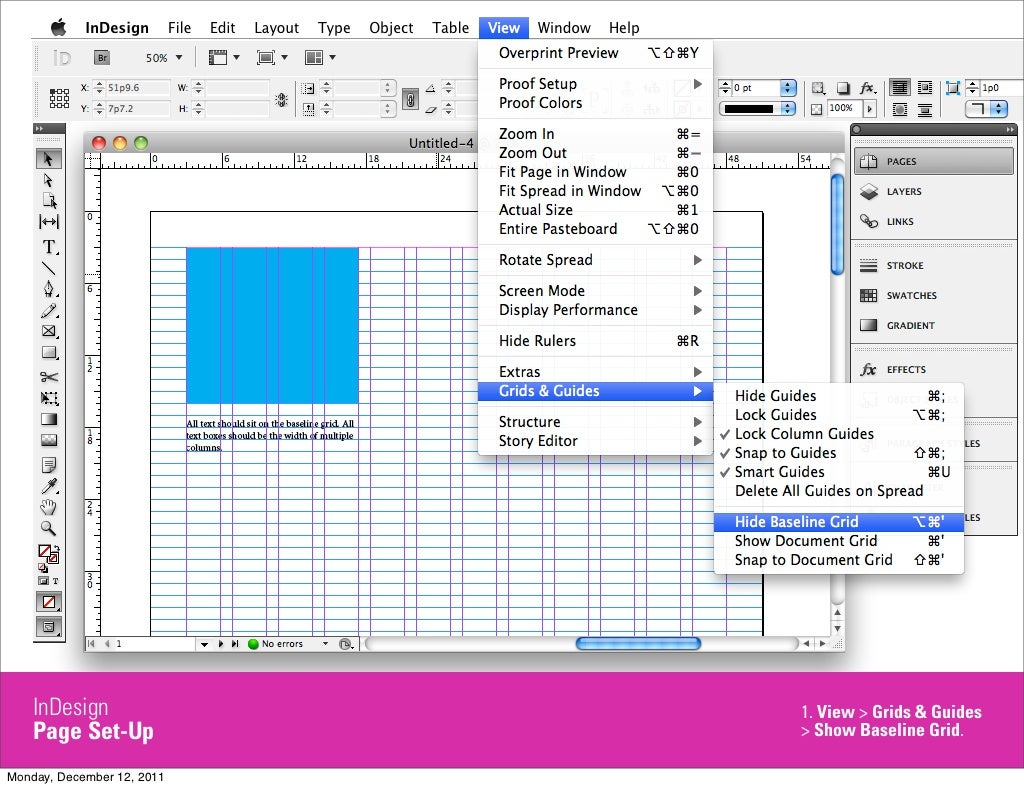The height and width of the screenshot is (788, 1024).
Task: Open the stroke style black line dropdown
Action: pyautogui.click(x=757, y=108)
